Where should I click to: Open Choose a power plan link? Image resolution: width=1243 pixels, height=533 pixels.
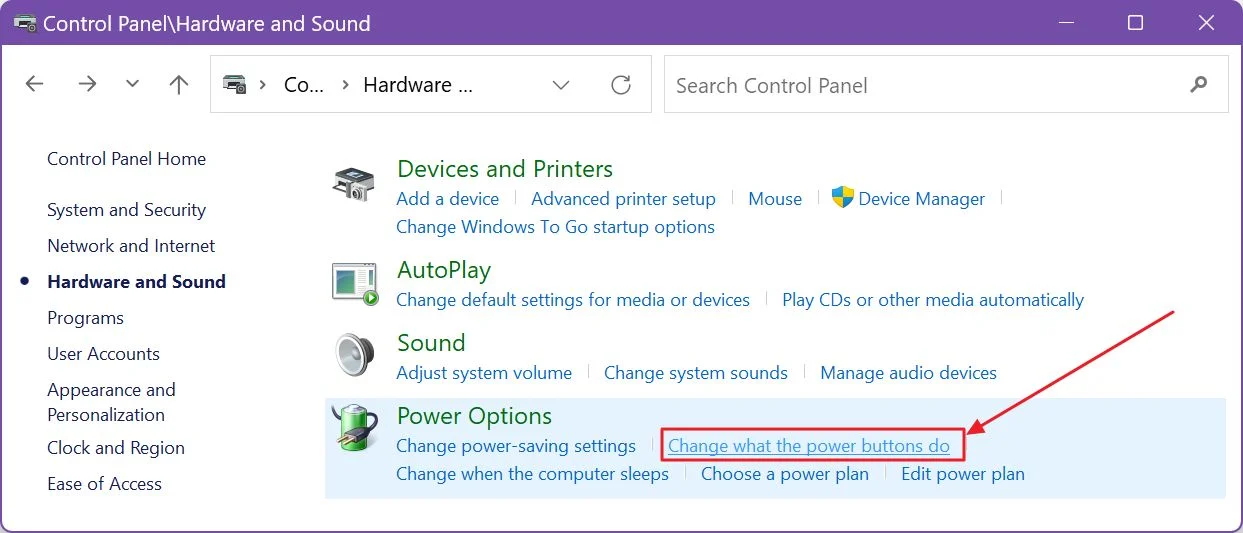[x=785, y=474]
